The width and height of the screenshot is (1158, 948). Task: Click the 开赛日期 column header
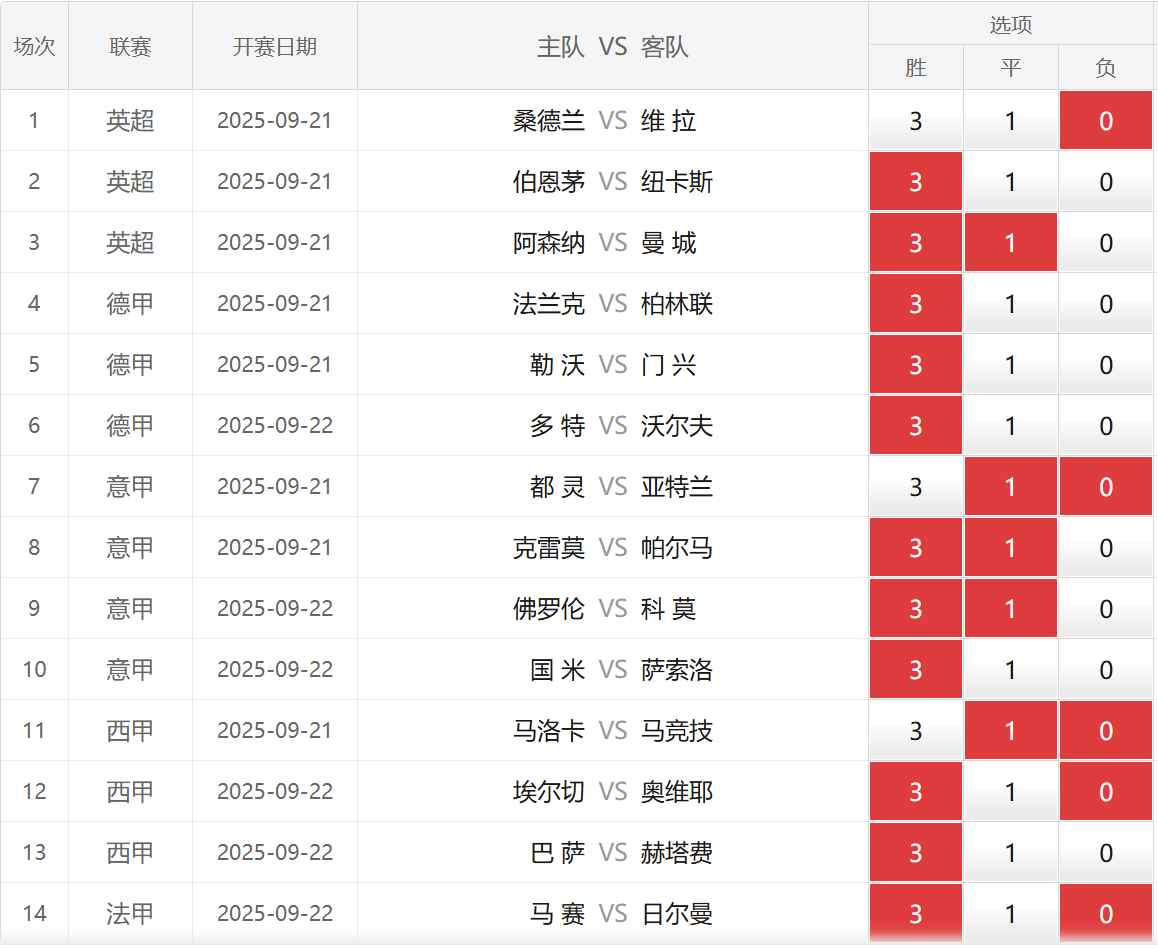pos(274,46)
